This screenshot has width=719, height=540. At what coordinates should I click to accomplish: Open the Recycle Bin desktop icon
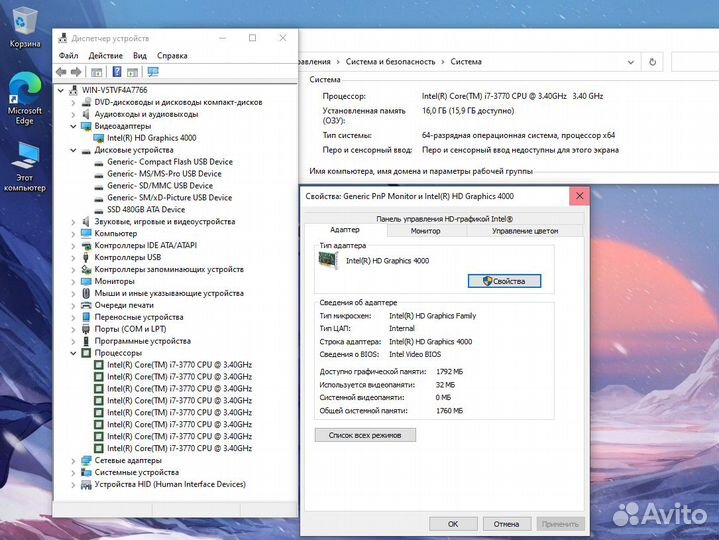25,25
